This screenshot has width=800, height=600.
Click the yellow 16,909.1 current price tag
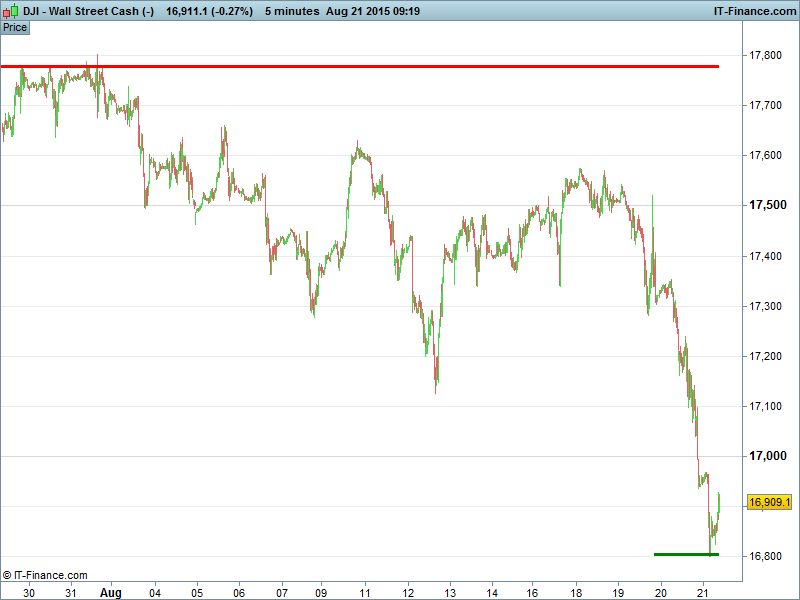[770, 501]
